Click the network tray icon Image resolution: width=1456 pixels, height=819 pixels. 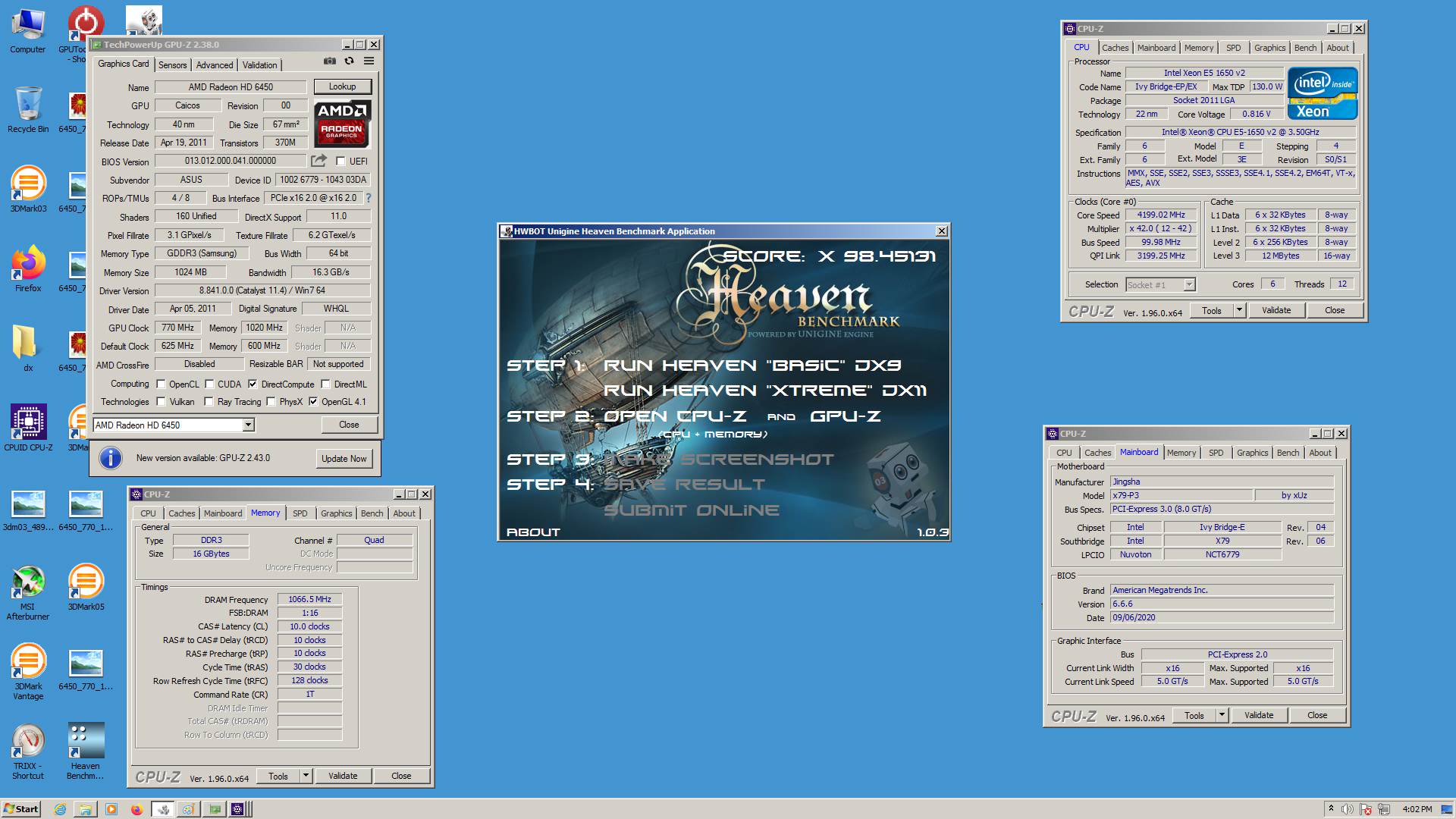coord(1384,809)
